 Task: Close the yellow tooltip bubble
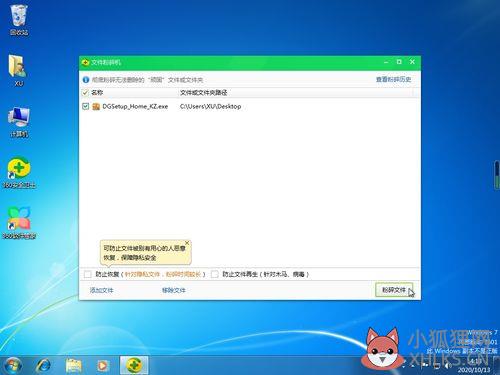(x=187, y=243)
